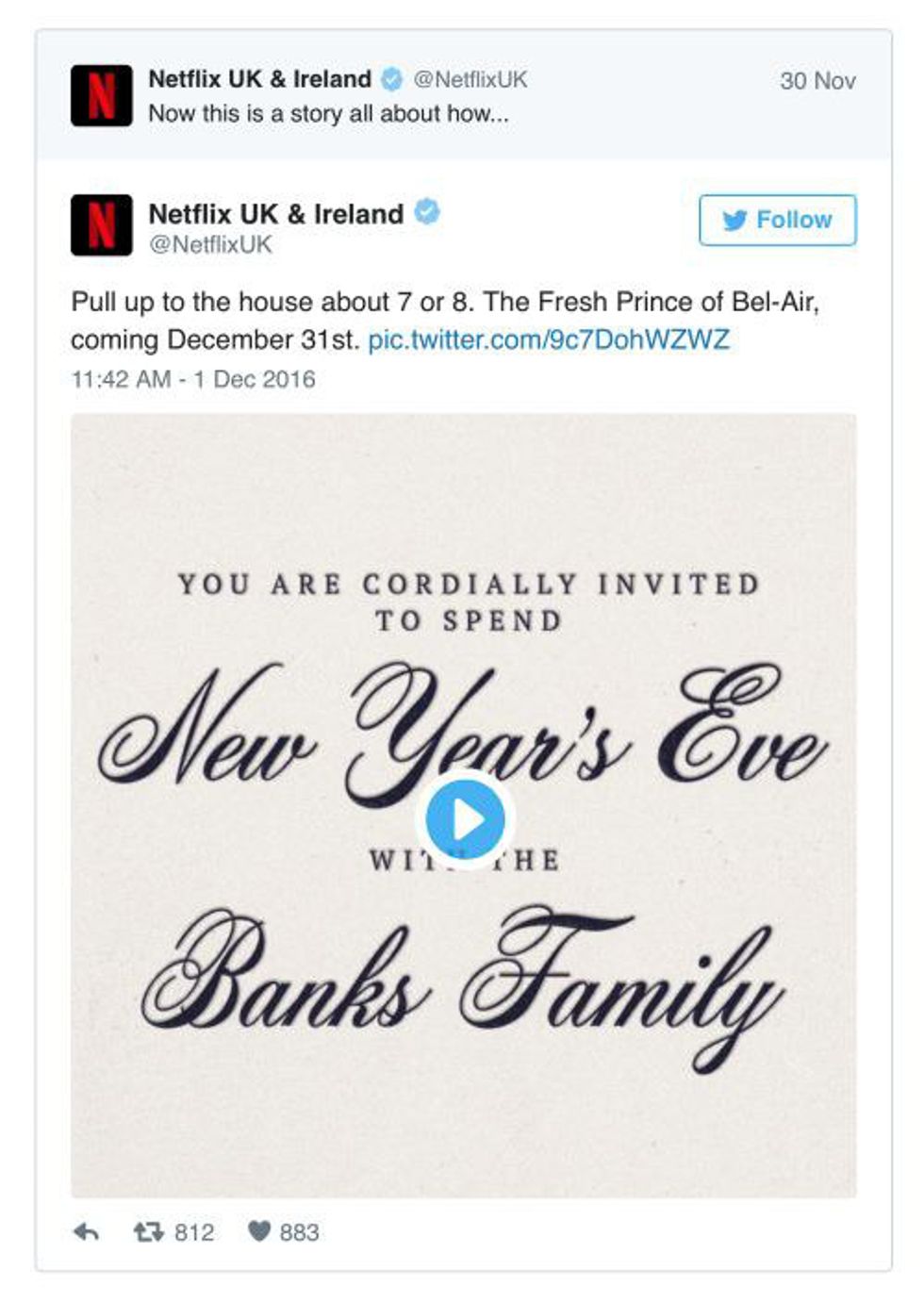Viewport: 924px width, 1303px height.
Task: Open the "Now this is a story" tweet text
Action: click(x=328, y=113)
